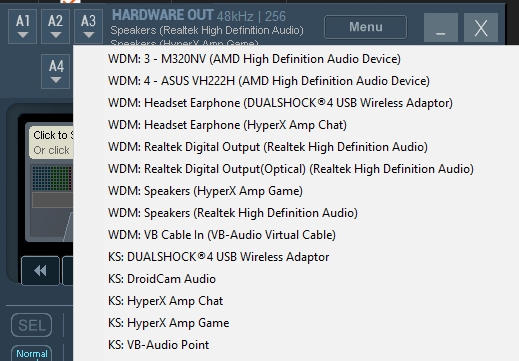The width and height of the screenshot is (519, 361).
Task: Toggle the Normal mode button
Action: click(x=32, y=354)
